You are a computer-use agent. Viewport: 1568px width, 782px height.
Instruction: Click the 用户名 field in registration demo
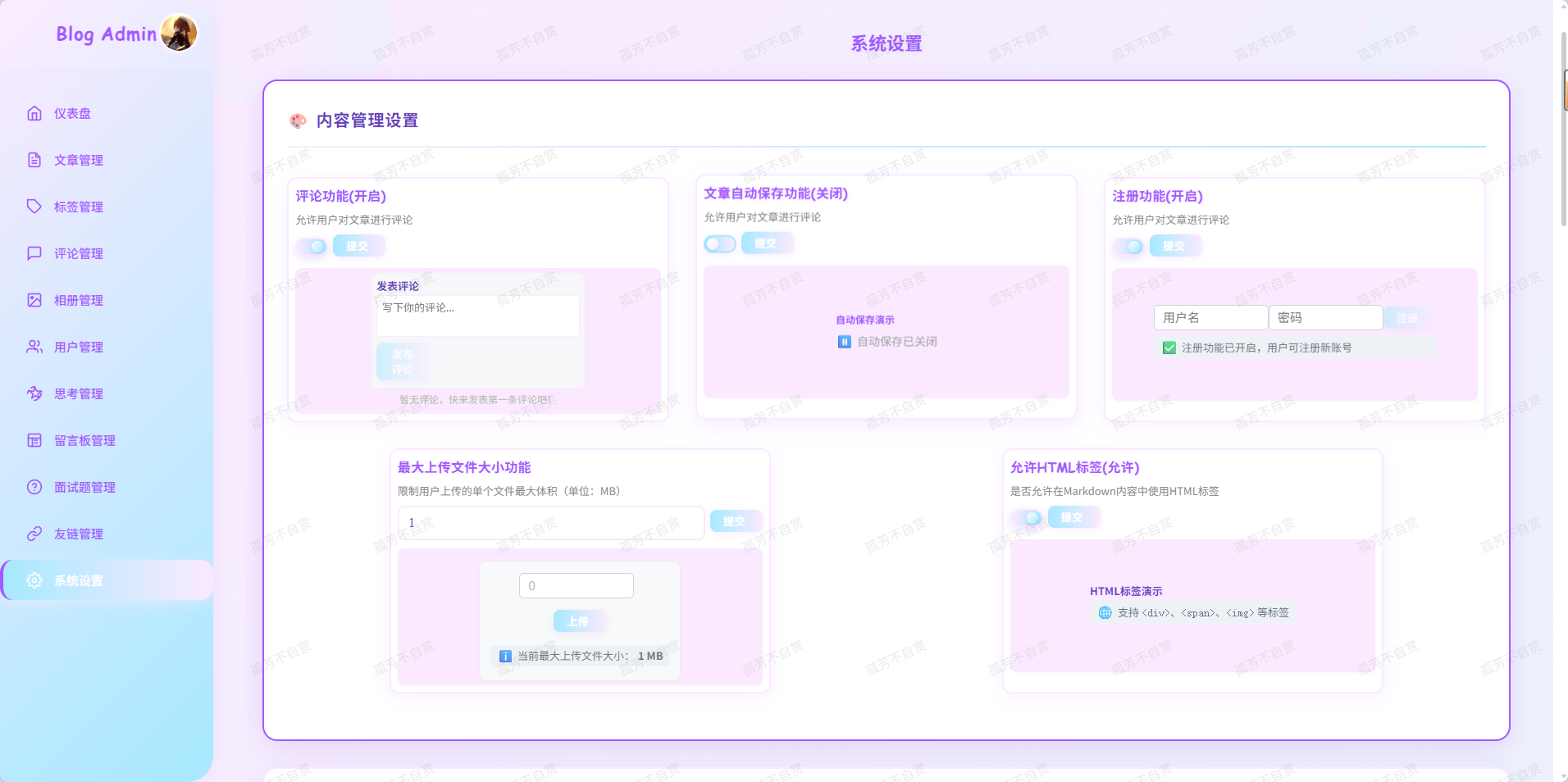tap(1210, 317)
